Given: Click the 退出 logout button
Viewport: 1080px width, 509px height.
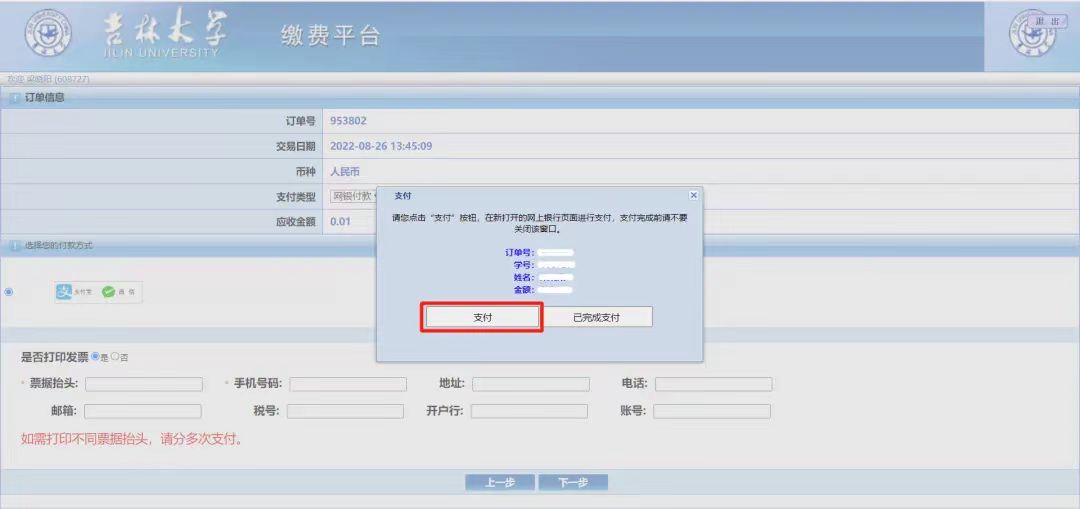Looking at the screenshot, I should pyautogui.click(x=1048, y=21).
